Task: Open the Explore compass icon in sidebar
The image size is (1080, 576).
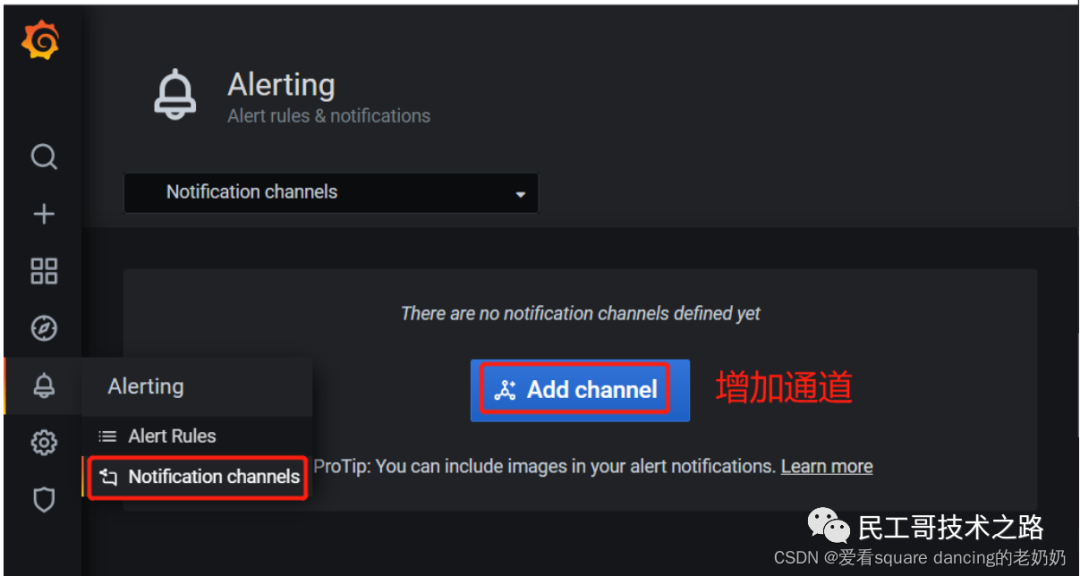Action: (44, 329)
